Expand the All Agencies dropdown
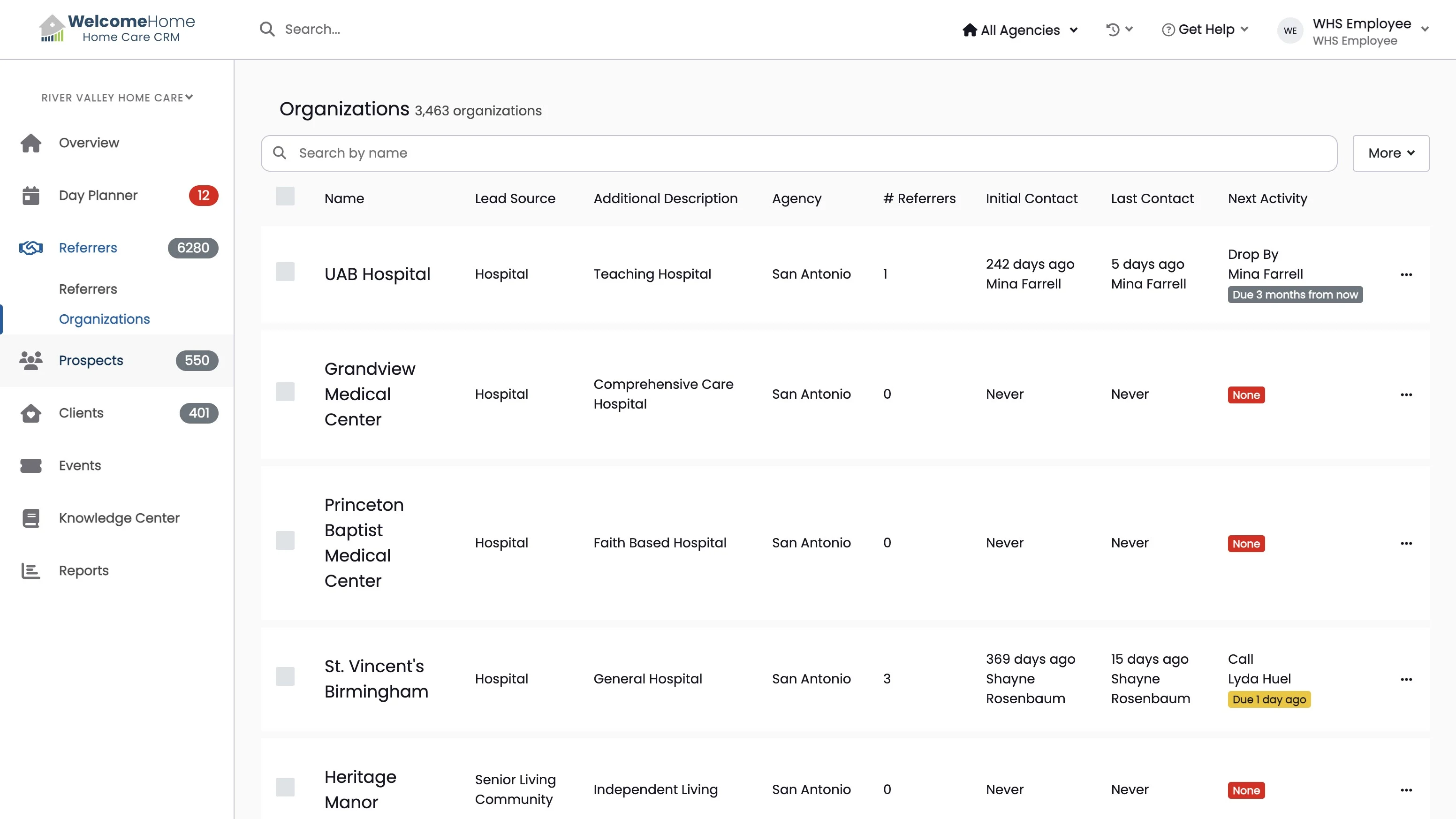The width and height of the screenshot is (1456, 819). pos(1020,30)
